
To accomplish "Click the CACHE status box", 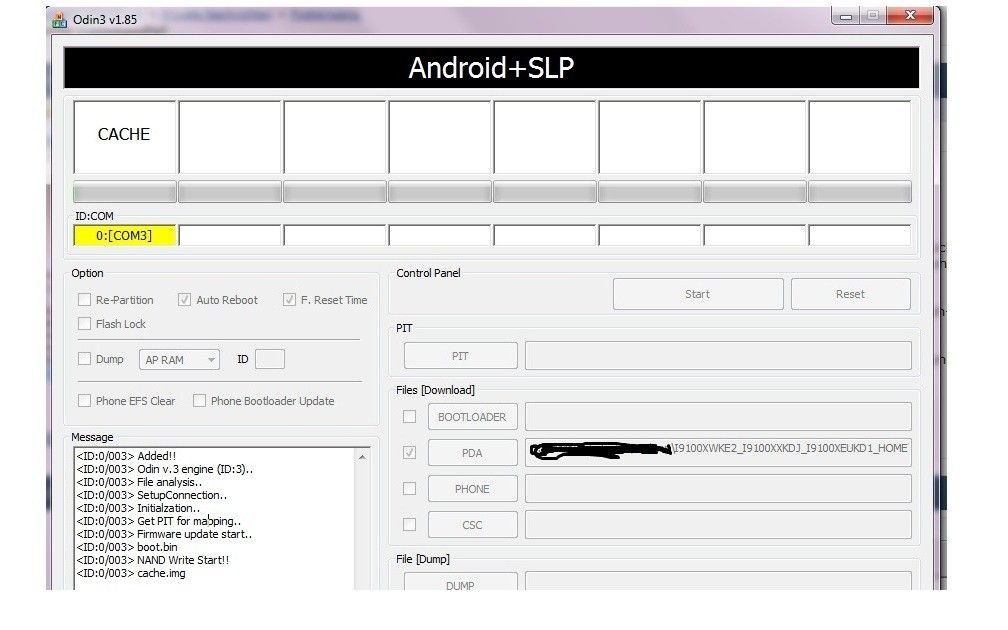I will (x=125, y=136).
